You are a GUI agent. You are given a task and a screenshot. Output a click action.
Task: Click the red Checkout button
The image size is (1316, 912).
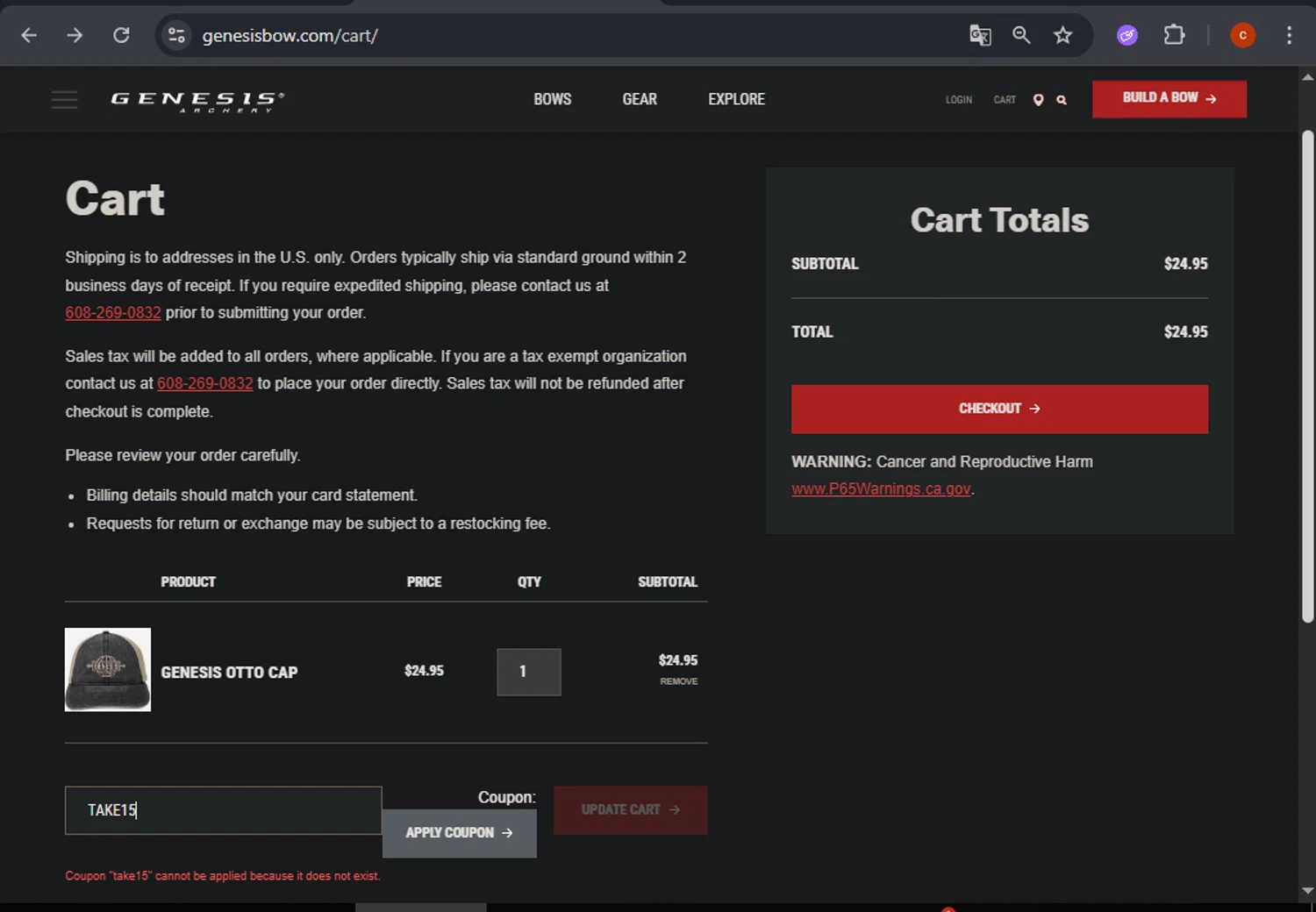point(999,409)
